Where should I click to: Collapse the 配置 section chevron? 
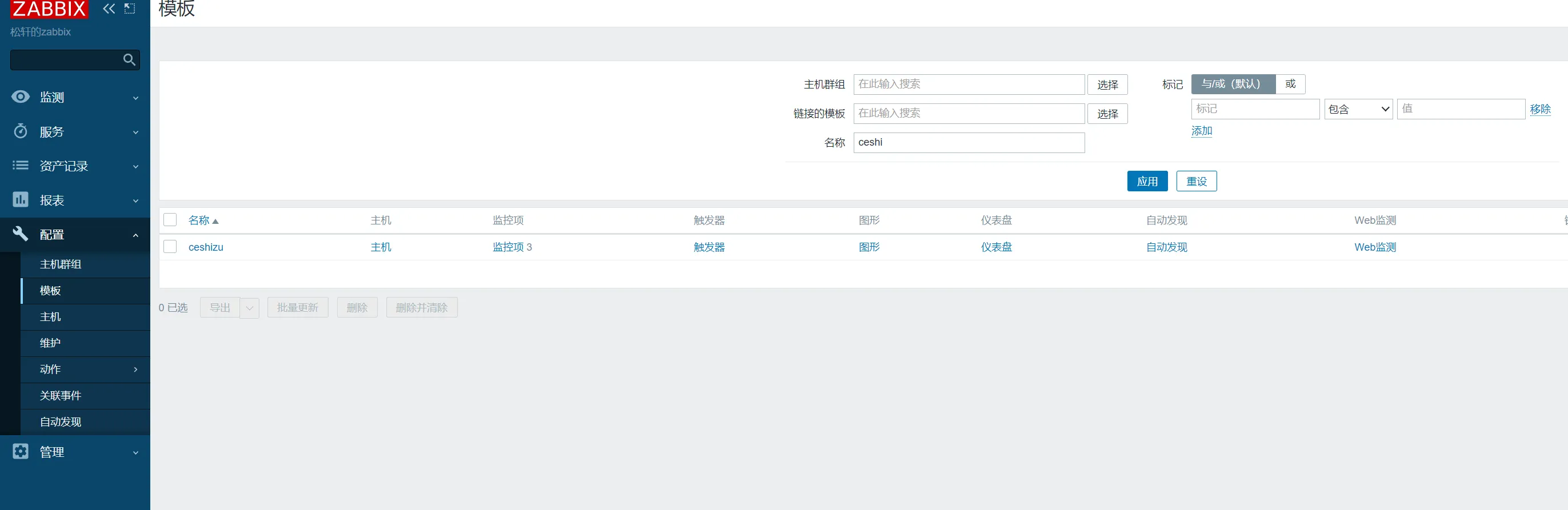point(135,235)
